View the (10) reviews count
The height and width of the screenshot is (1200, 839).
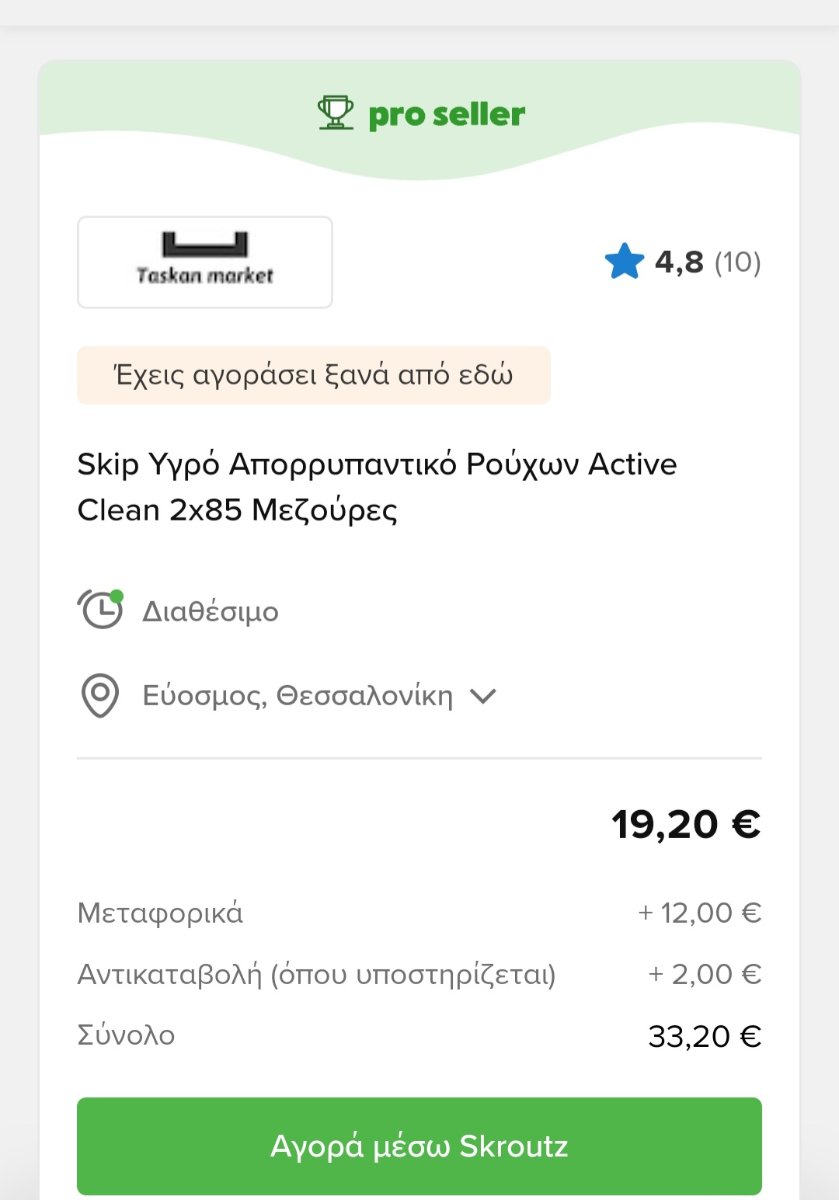[738, 263]
